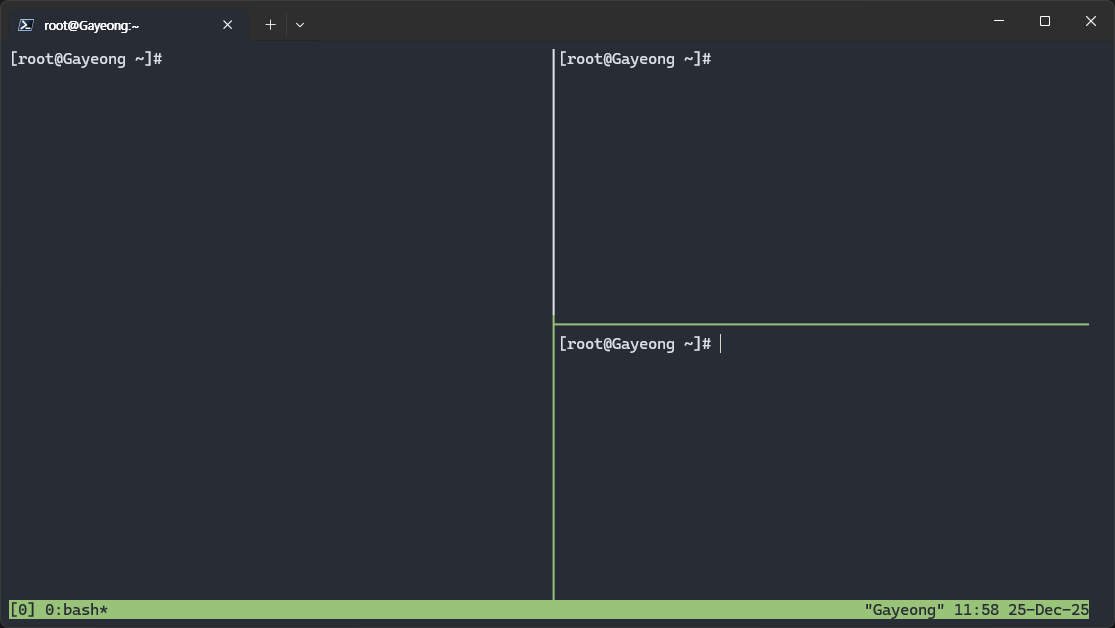Click the PowerShell icon on the tab
1115x628 pixels.
tap(27, 25)
